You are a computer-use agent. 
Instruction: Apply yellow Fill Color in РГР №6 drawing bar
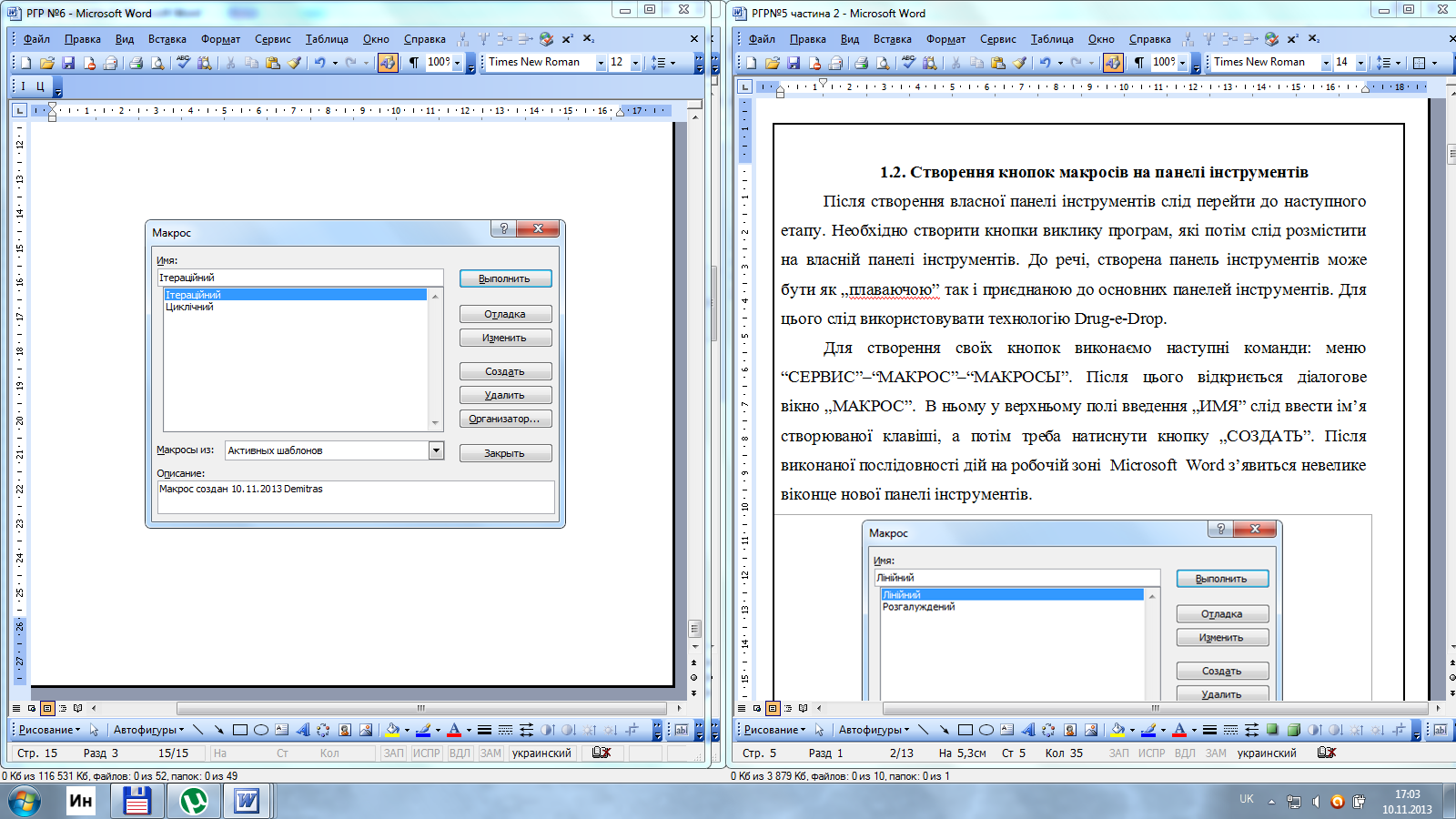[x=392, y=730]
